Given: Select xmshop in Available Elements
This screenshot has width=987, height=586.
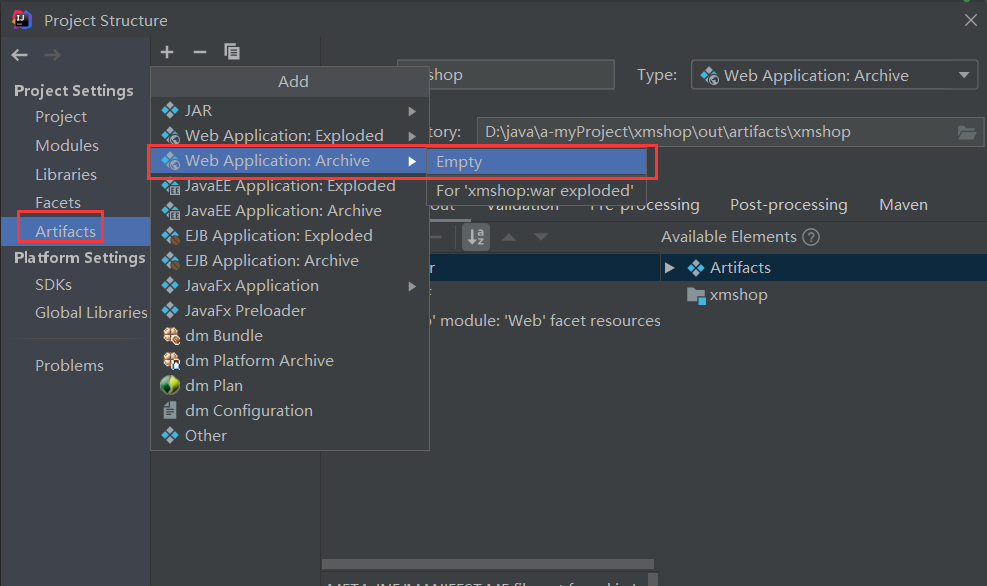Looking at the screenshot, I should (738, 295).
